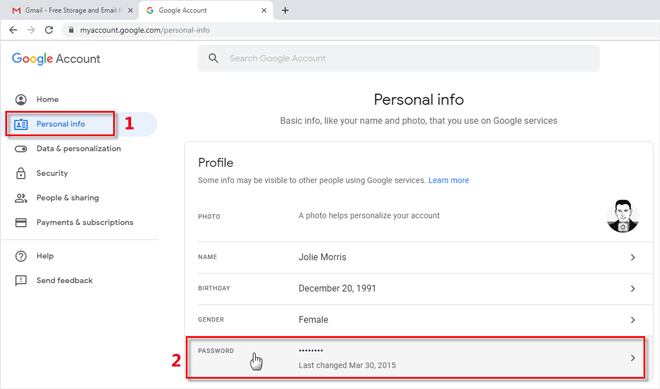Click the Data & personalization toggle icon
Image resolution: width=660 pixels, height=389 pixels.
pos(21,149)
